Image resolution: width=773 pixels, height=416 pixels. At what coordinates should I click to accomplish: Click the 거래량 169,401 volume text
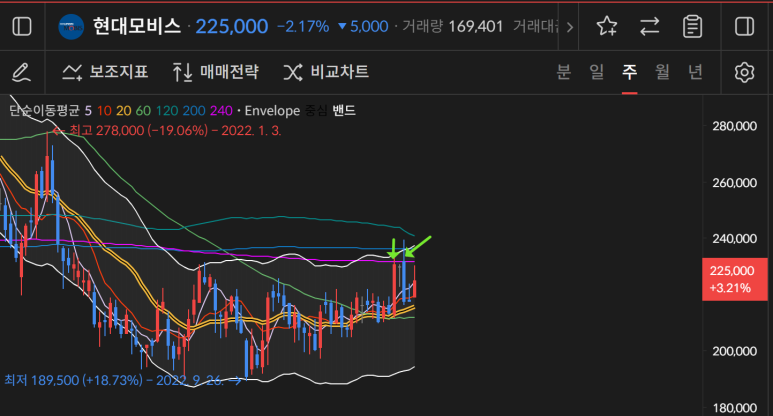point(453,27)
